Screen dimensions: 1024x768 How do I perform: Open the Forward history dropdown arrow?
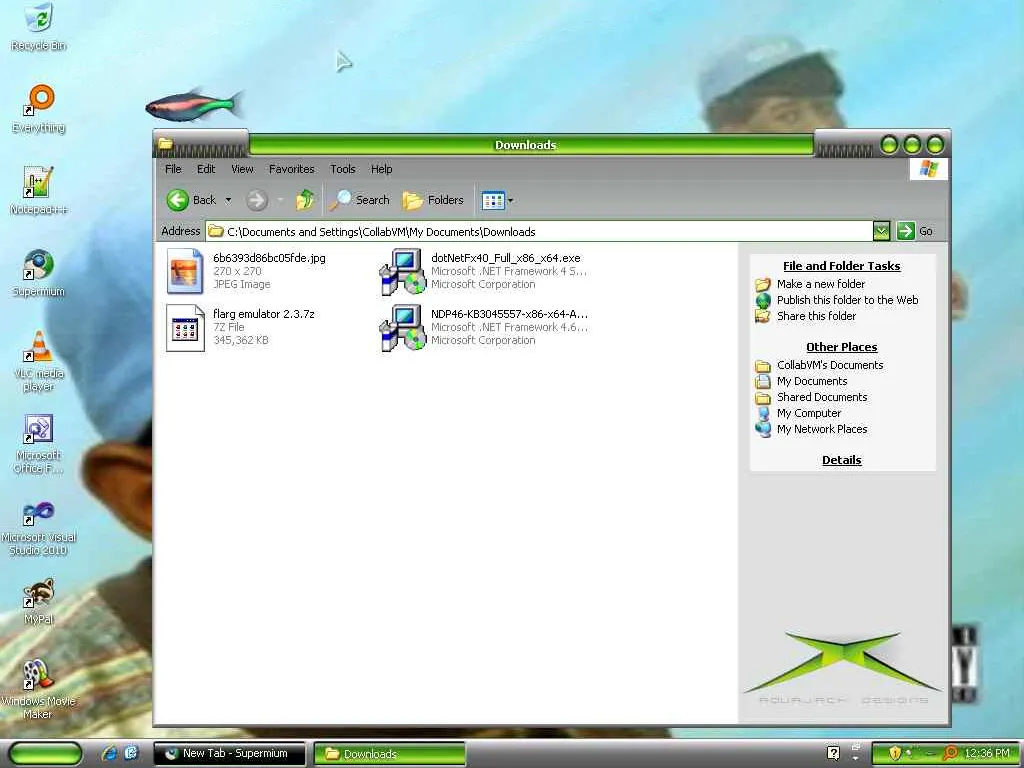pyautogui.click(x=280, y=200)
